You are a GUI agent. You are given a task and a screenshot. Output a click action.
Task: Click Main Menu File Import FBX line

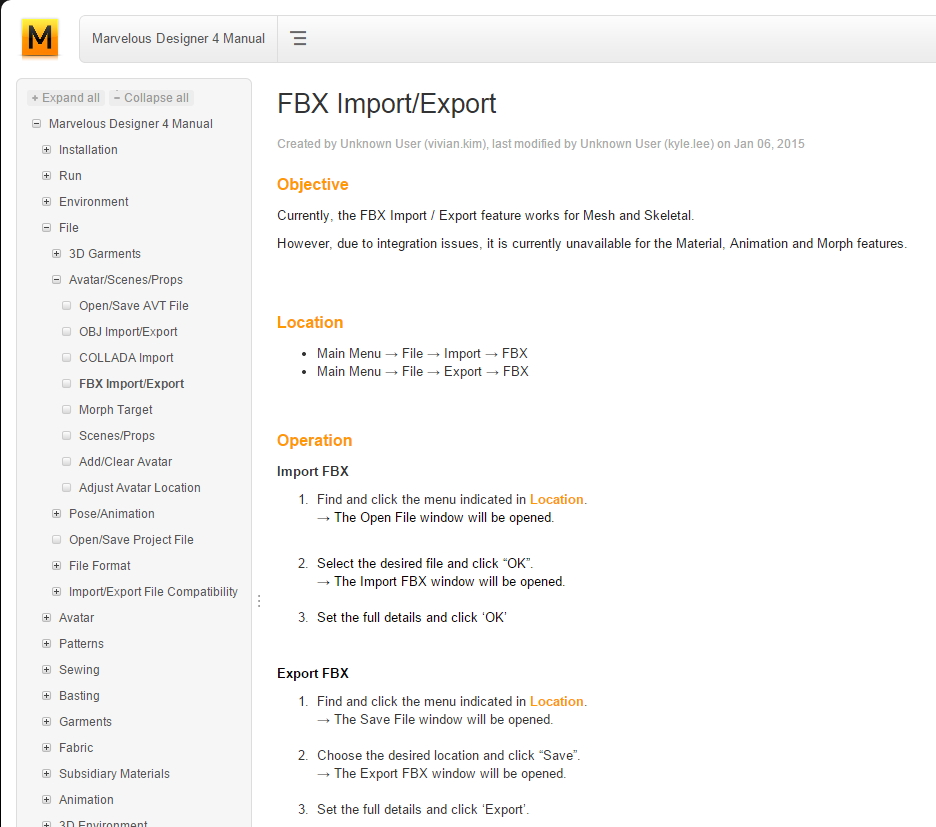[422, 353]
